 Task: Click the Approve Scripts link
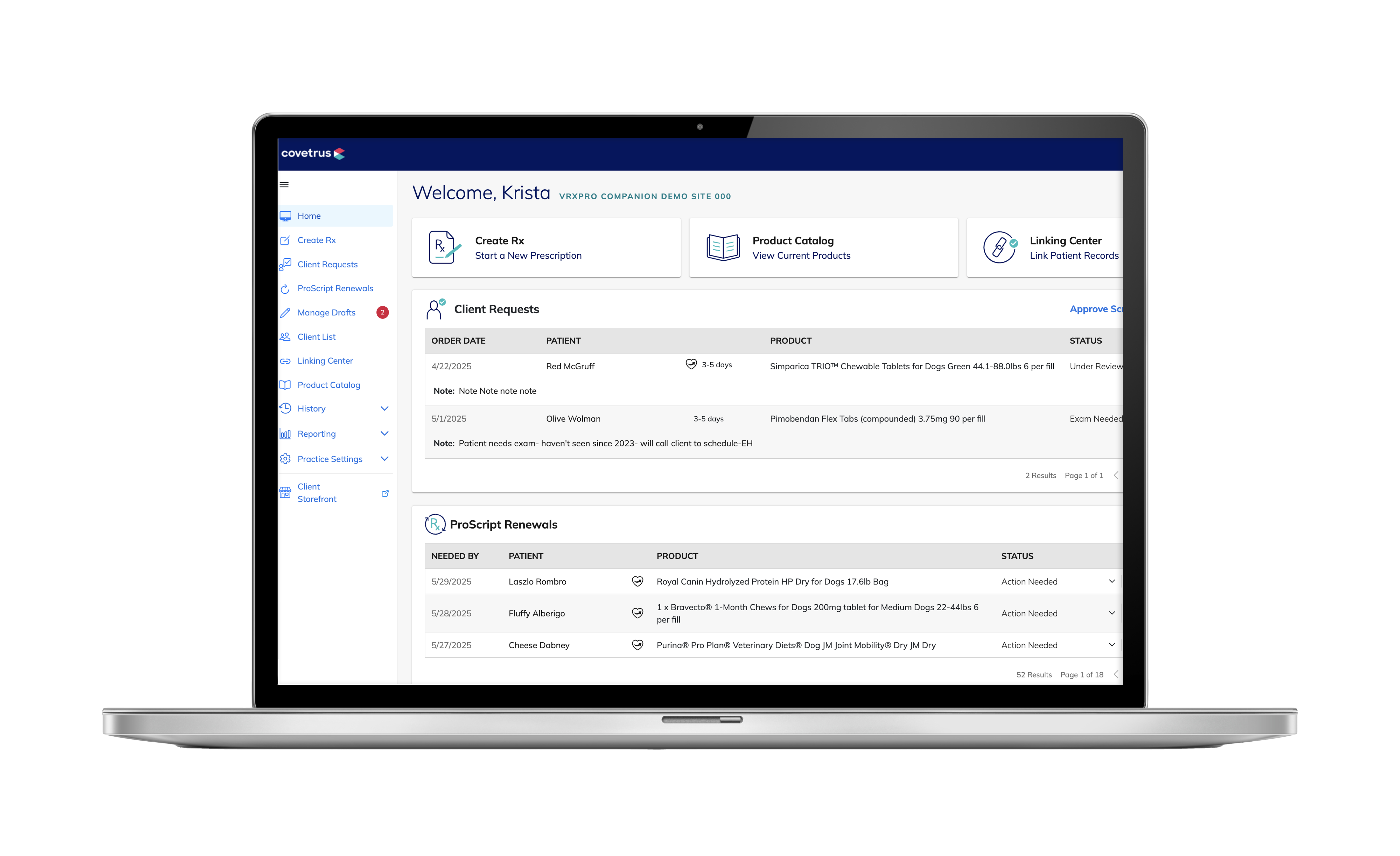[1096, 309]
